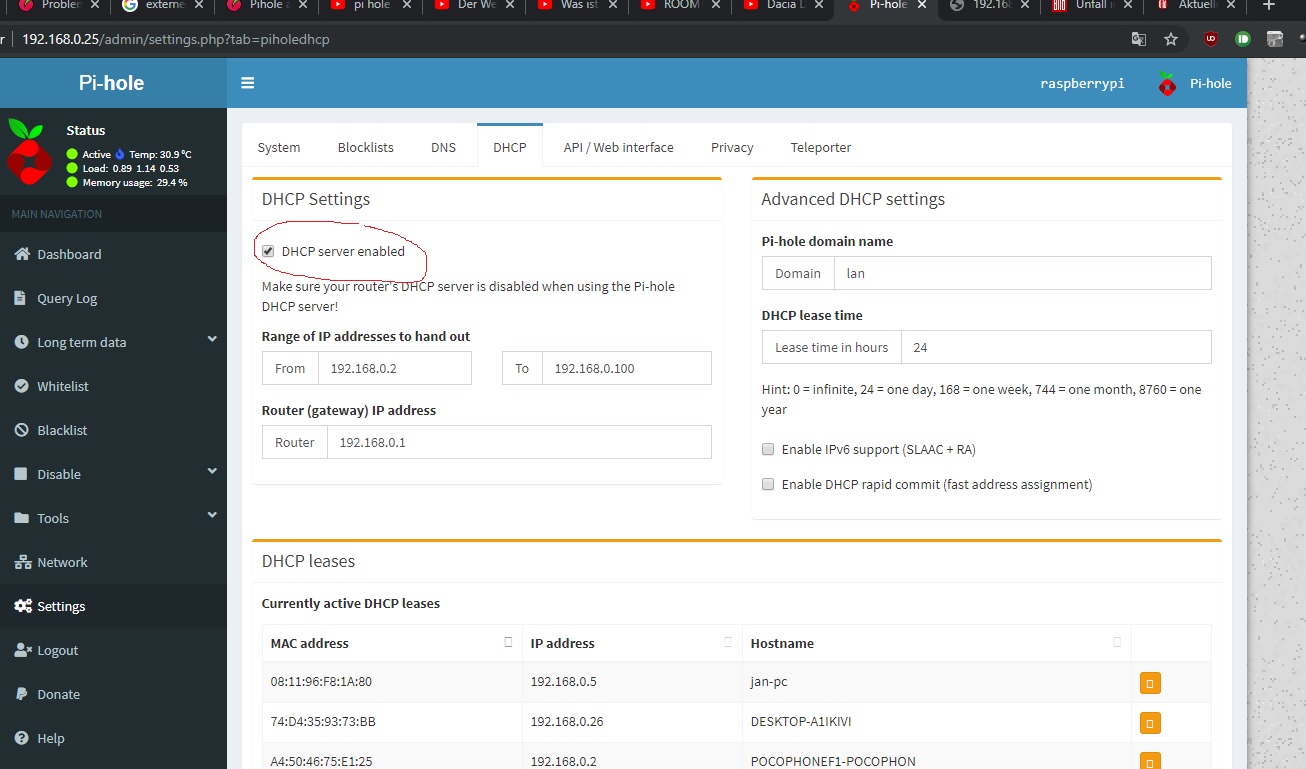Open the Help page in sidebar
The image size is (1306, 769).
tap(50, 738)
